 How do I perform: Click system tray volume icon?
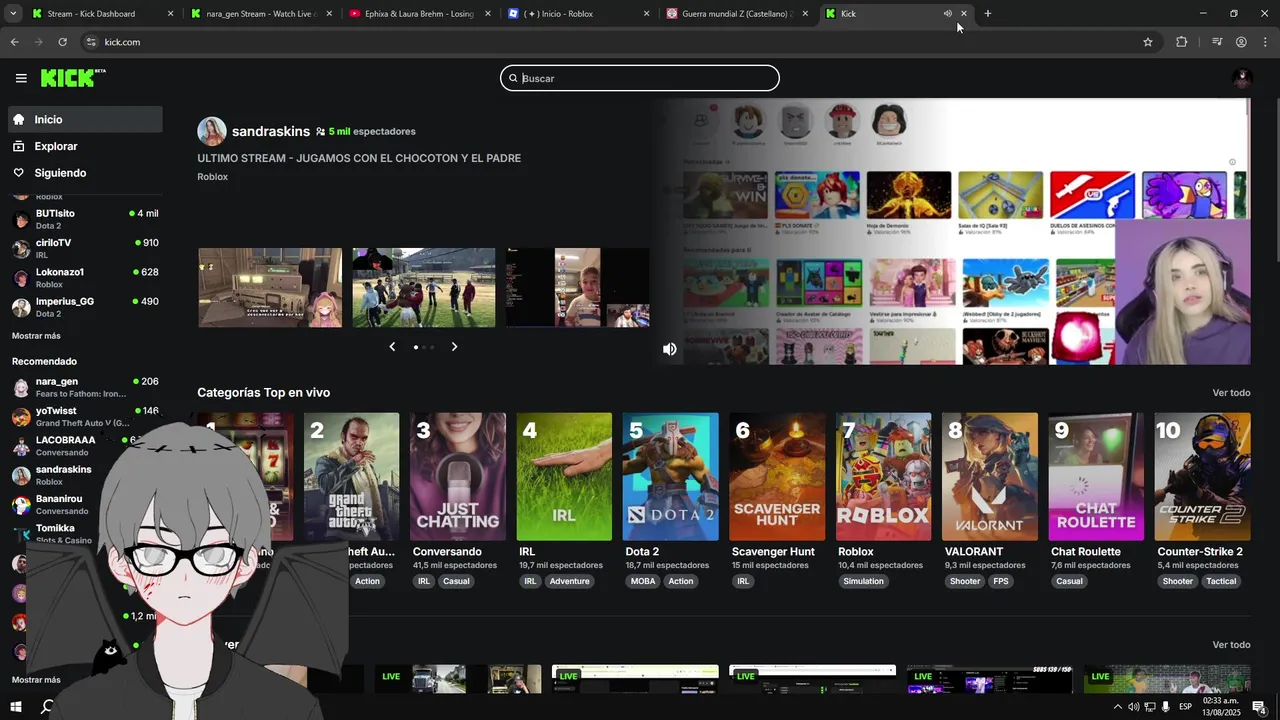pos(1133,707)
